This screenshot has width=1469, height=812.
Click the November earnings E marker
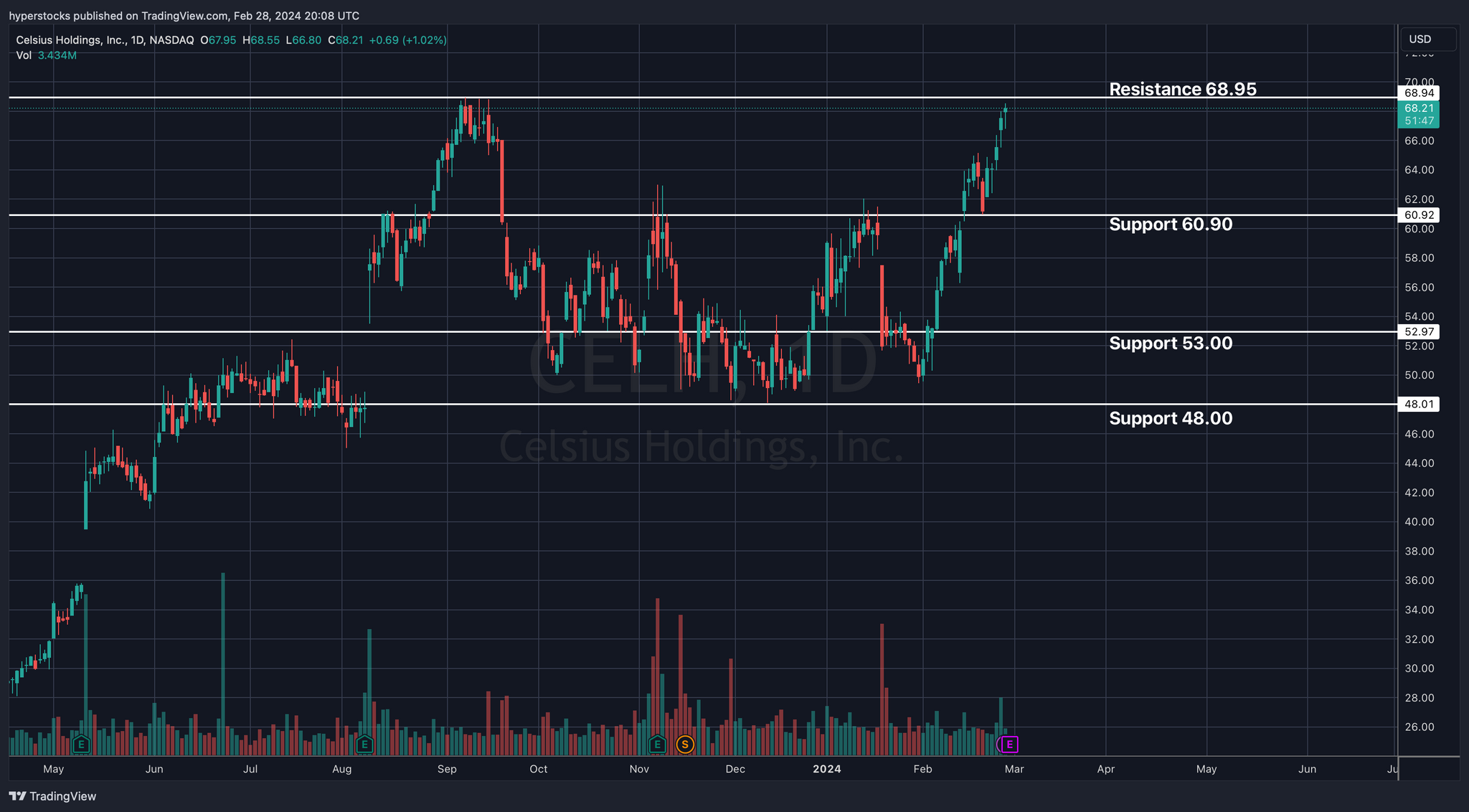coord(657,745)
